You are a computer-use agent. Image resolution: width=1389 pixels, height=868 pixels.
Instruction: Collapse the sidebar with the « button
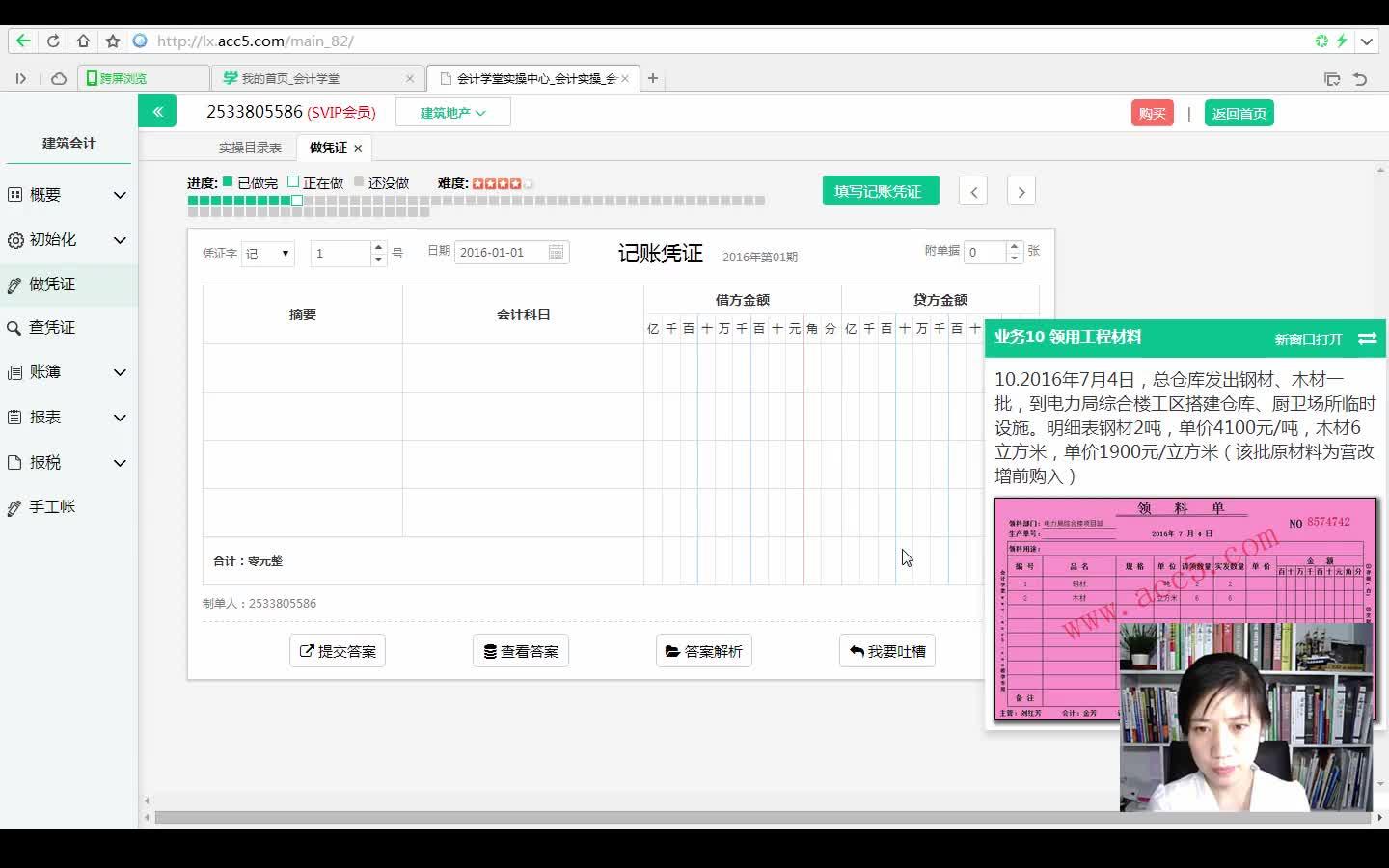(157, 111)
